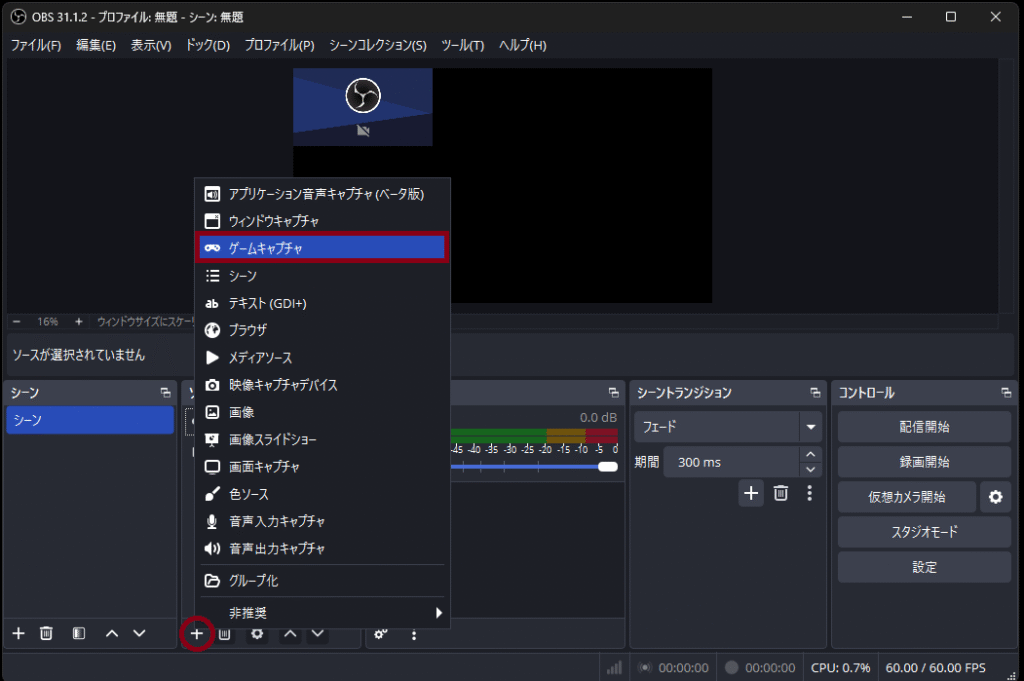Screen dimensions: 1024x681
Task: Open advanced audio properties gear icon
Action: [380, 634]
